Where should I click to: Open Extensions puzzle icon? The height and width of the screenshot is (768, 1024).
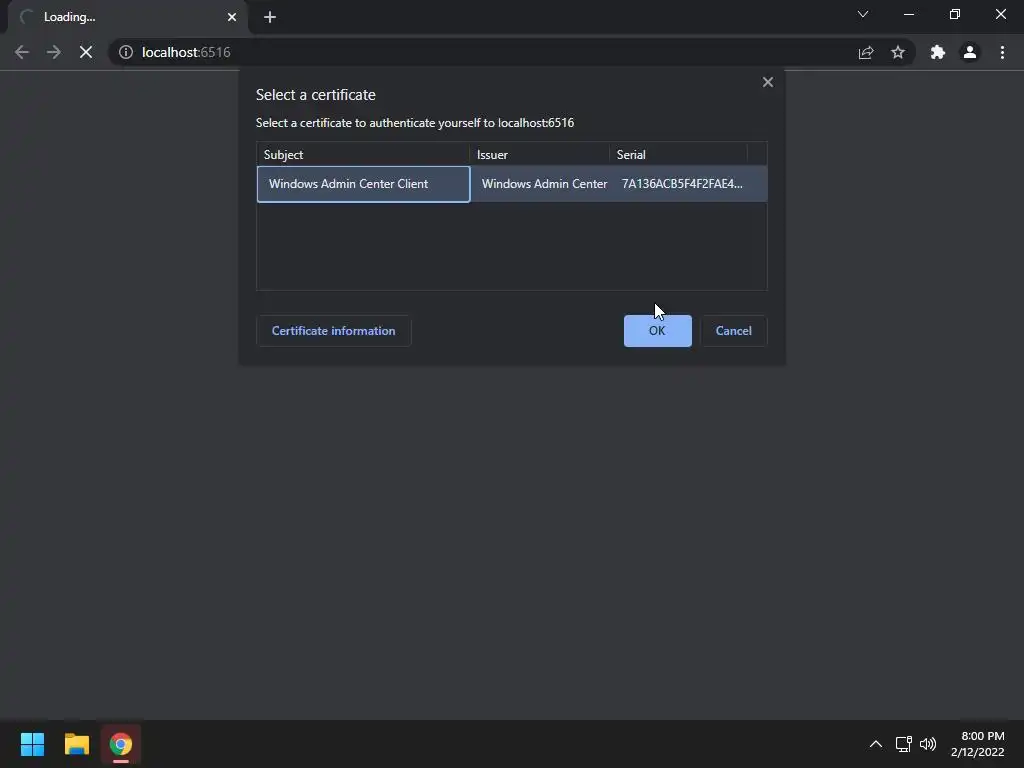point(938,52)
